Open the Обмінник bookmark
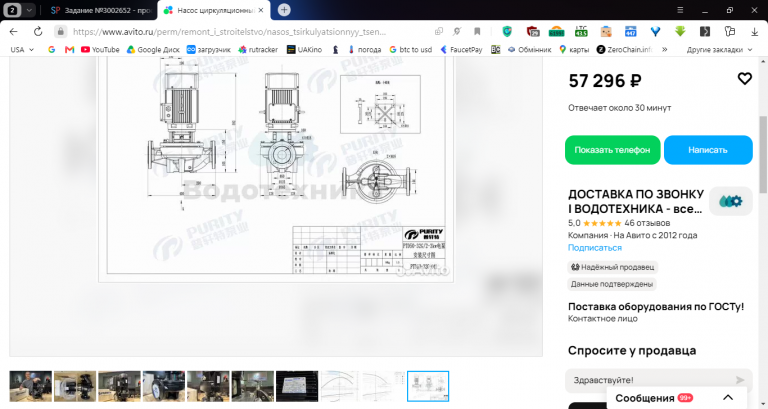The image size is (768, 409). pyautogui.click(x=529, y=49)
